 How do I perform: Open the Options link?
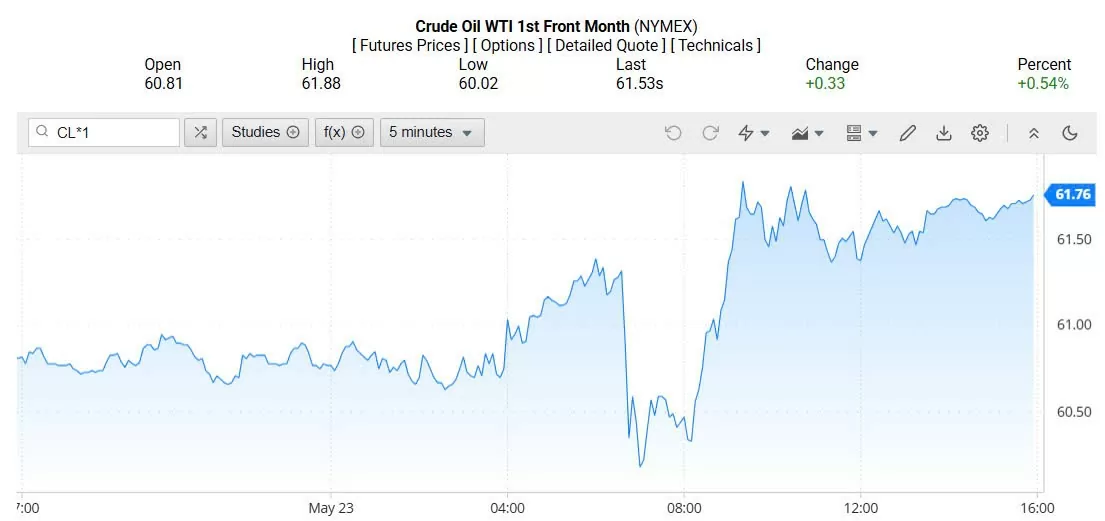click(x=507, y=46)
